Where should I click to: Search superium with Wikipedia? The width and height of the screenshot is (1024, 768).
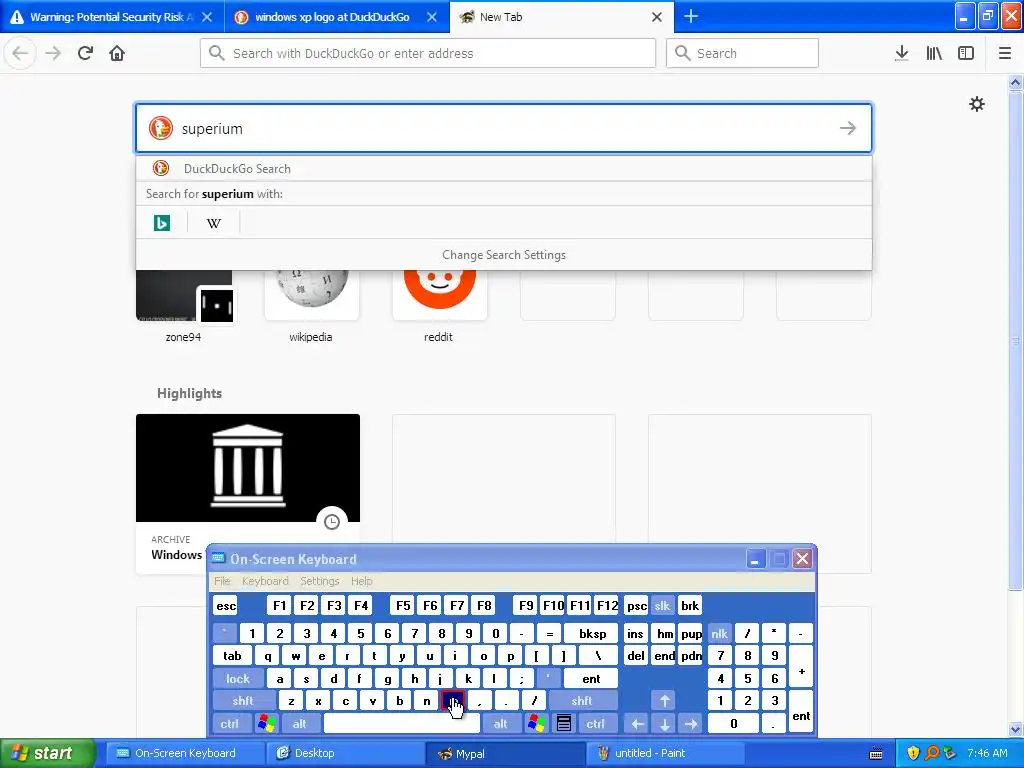pyautogui.click(x=214, y=223)
